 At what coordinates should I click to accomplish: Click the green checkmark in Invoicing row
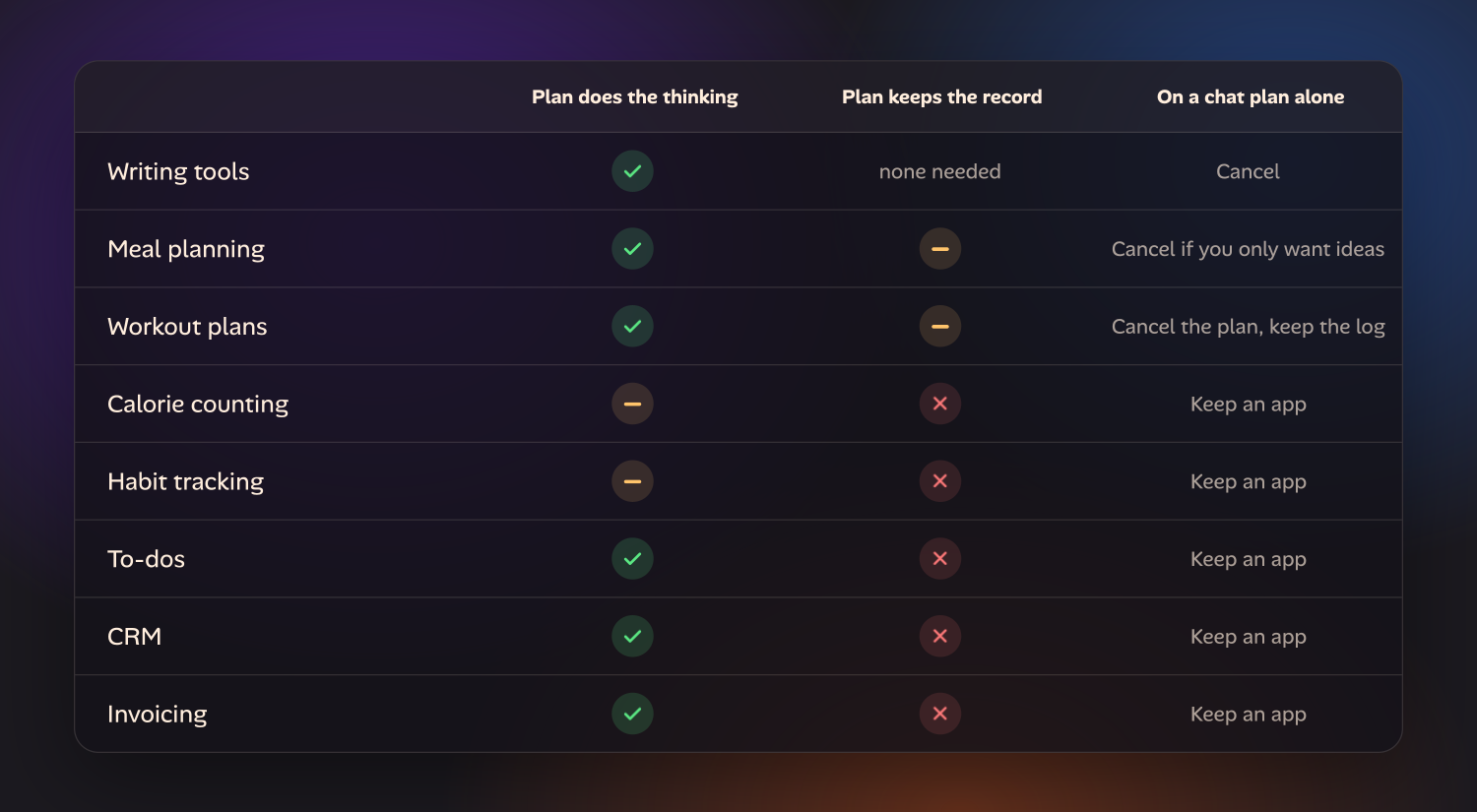coord(632,714)
